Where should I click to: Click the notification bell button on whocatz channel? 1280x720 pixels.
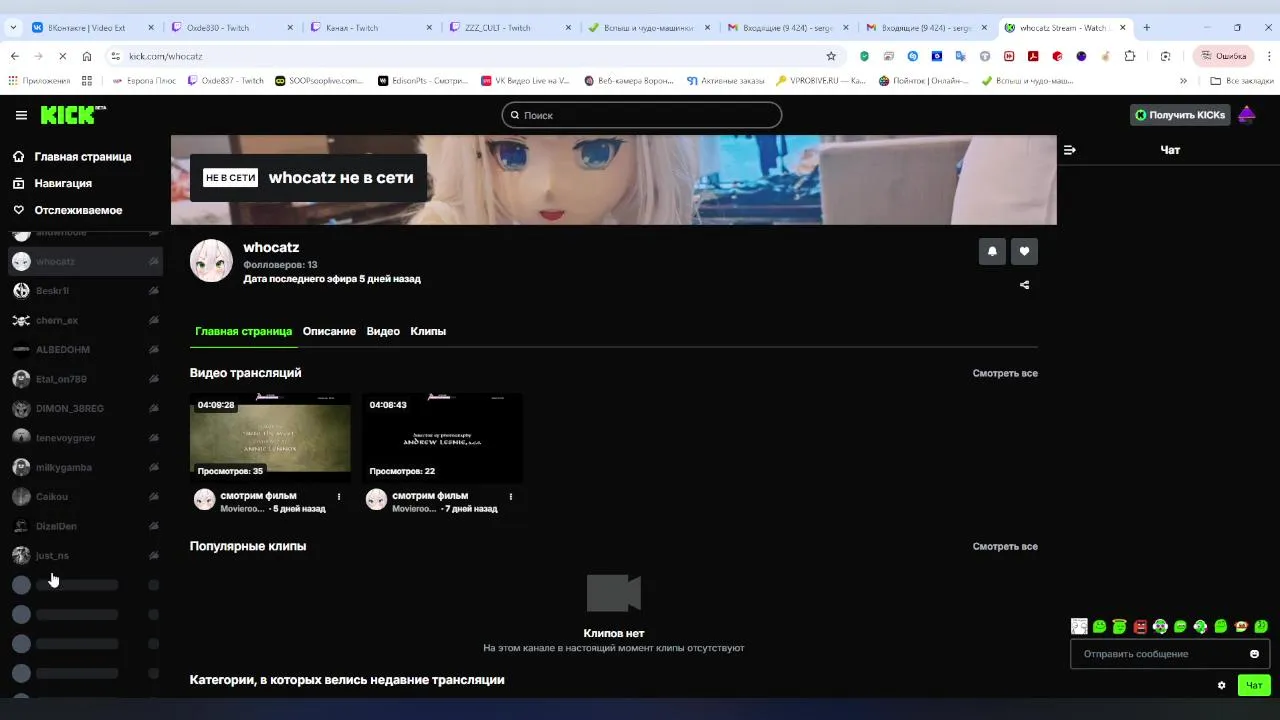pos(992,251)
